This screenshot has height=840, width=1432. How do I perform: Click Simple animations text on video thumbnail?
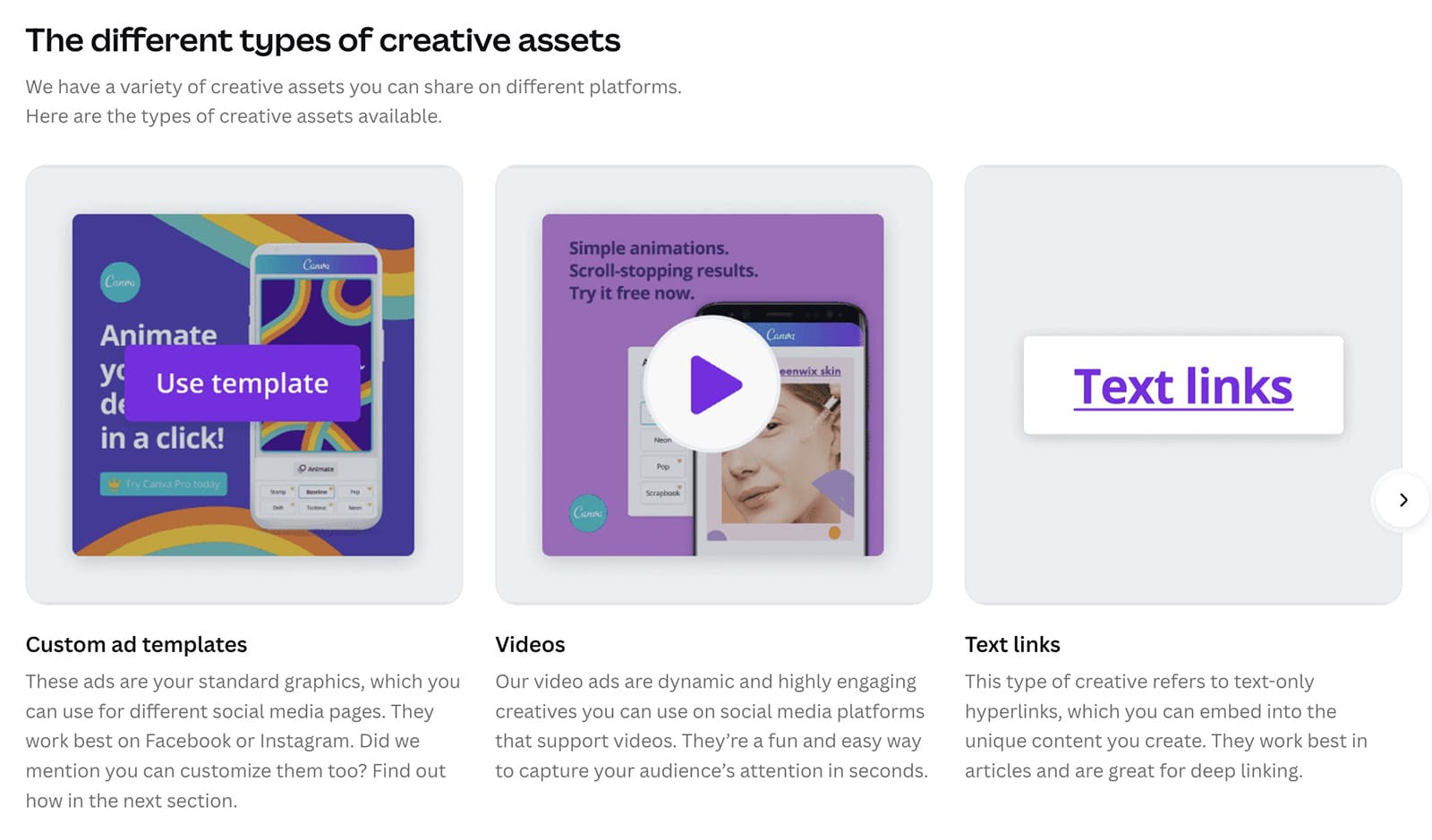(x=649, y=248)
